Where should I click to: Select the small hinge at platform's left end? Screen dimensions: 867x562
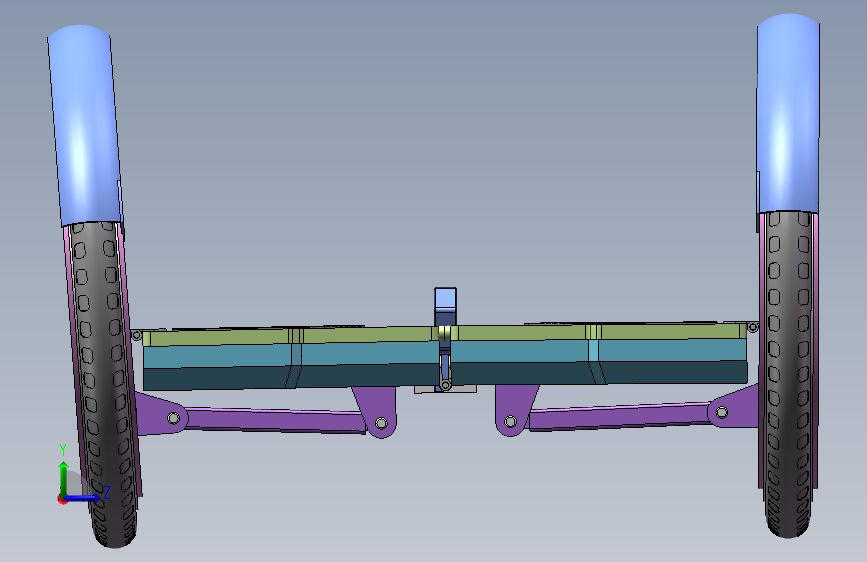click(x=137, y=335)
